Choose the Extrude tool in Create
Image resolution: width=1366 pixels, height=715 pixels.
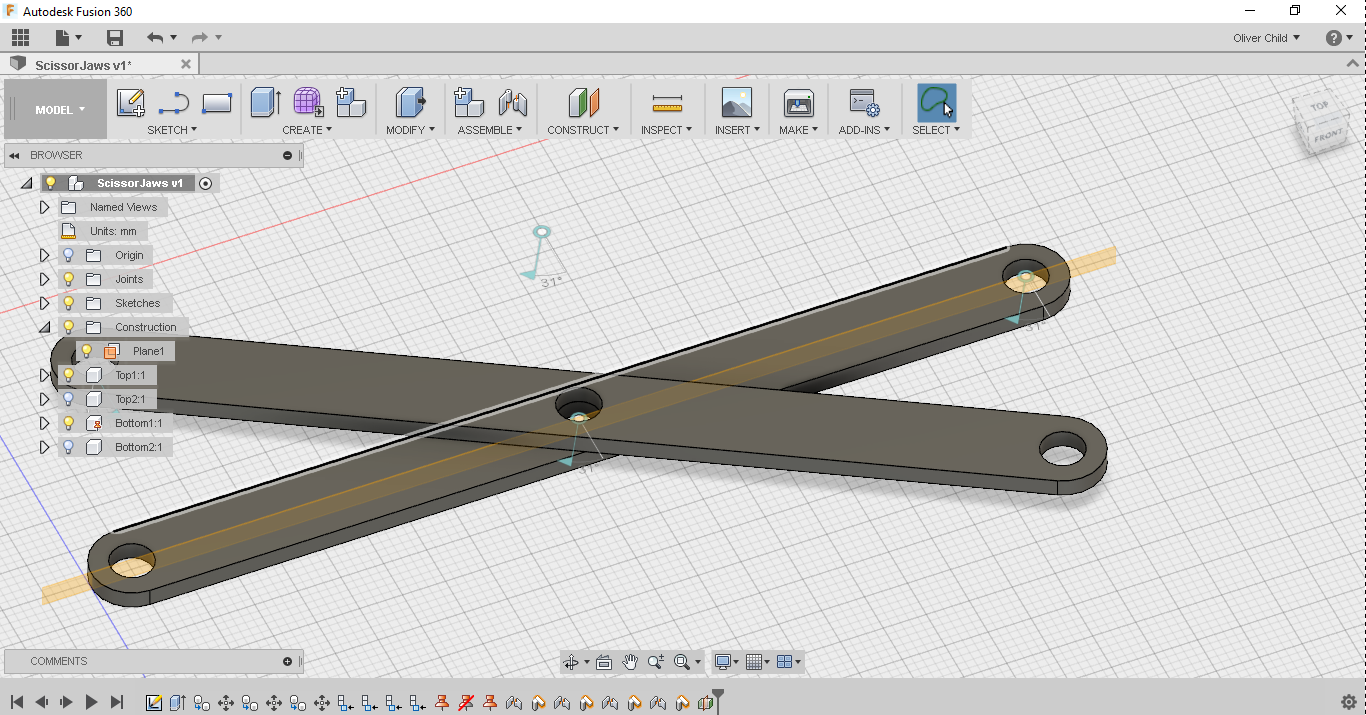[265, 103]
